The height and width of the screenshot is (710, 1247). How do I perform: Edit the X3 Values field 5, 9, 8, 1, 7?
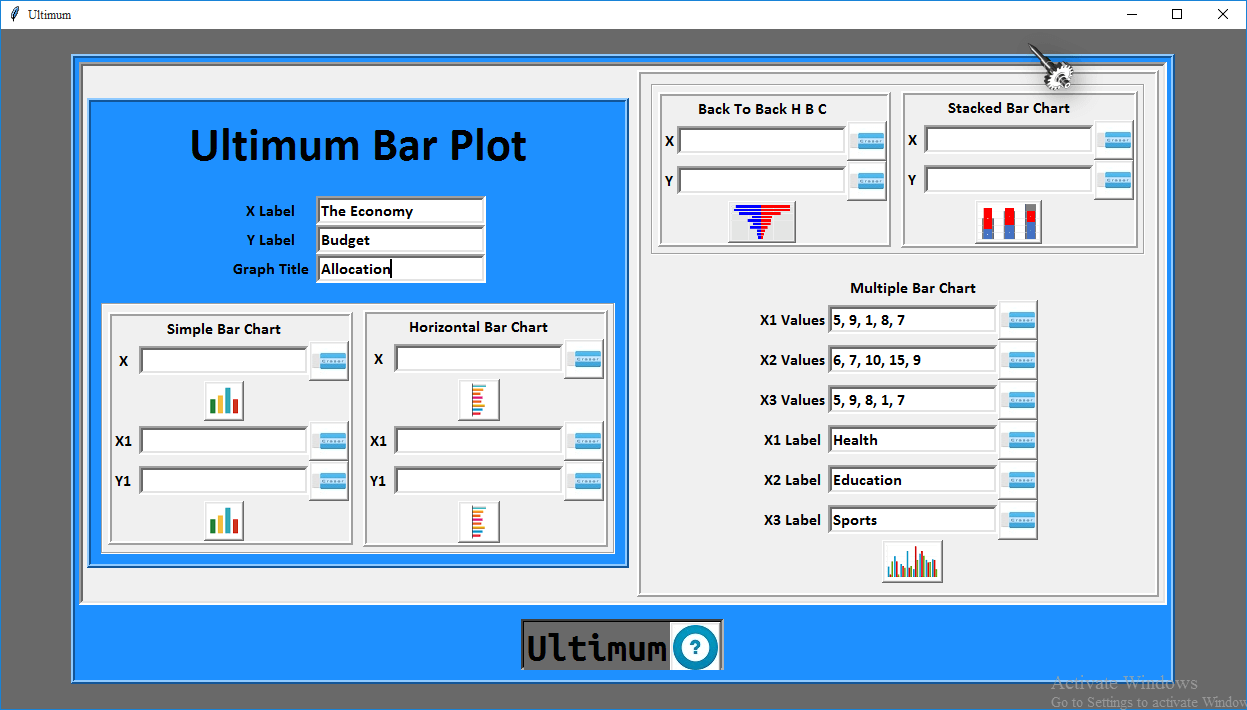(x=913, y=400)
